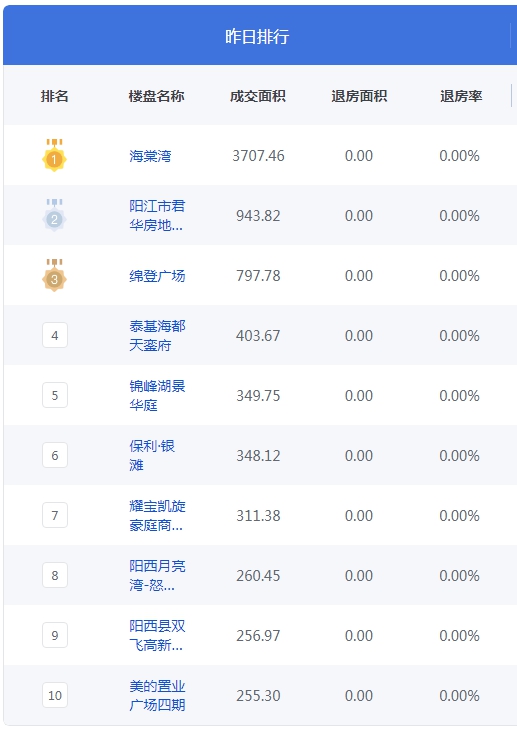Image resolution: width=517 pixels, height=729 pixels.
Task: Open the 阳西月亮湾 property link
Action: 157,575
